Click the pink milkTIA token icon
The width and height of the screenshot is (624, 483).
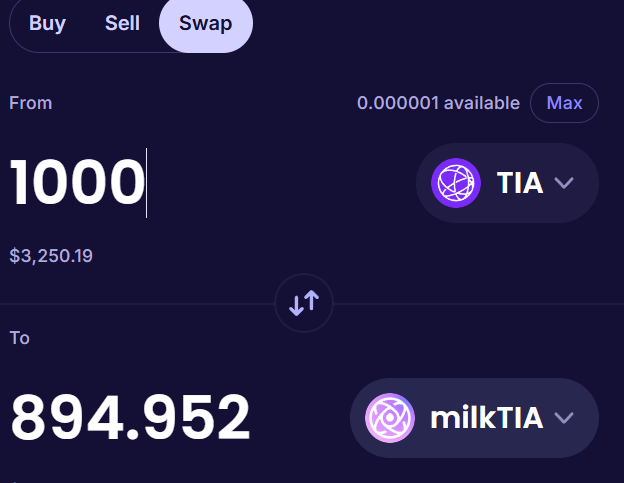[390, 418]
